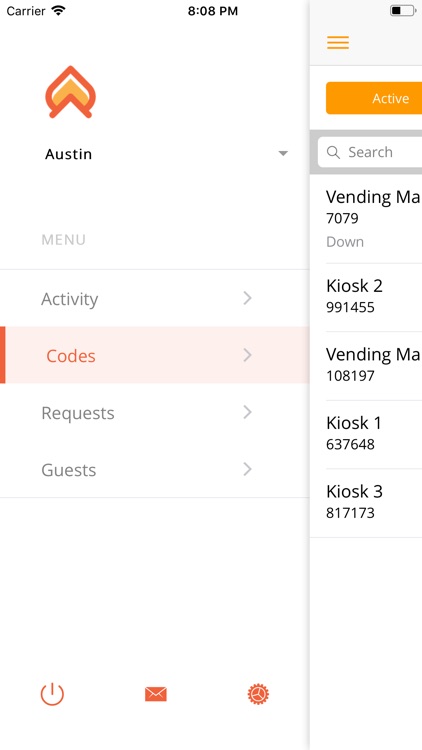The image size is (422, 750).
Task: Open the Activity menu item
Action: pyautogui.click(x=155, y=298)
